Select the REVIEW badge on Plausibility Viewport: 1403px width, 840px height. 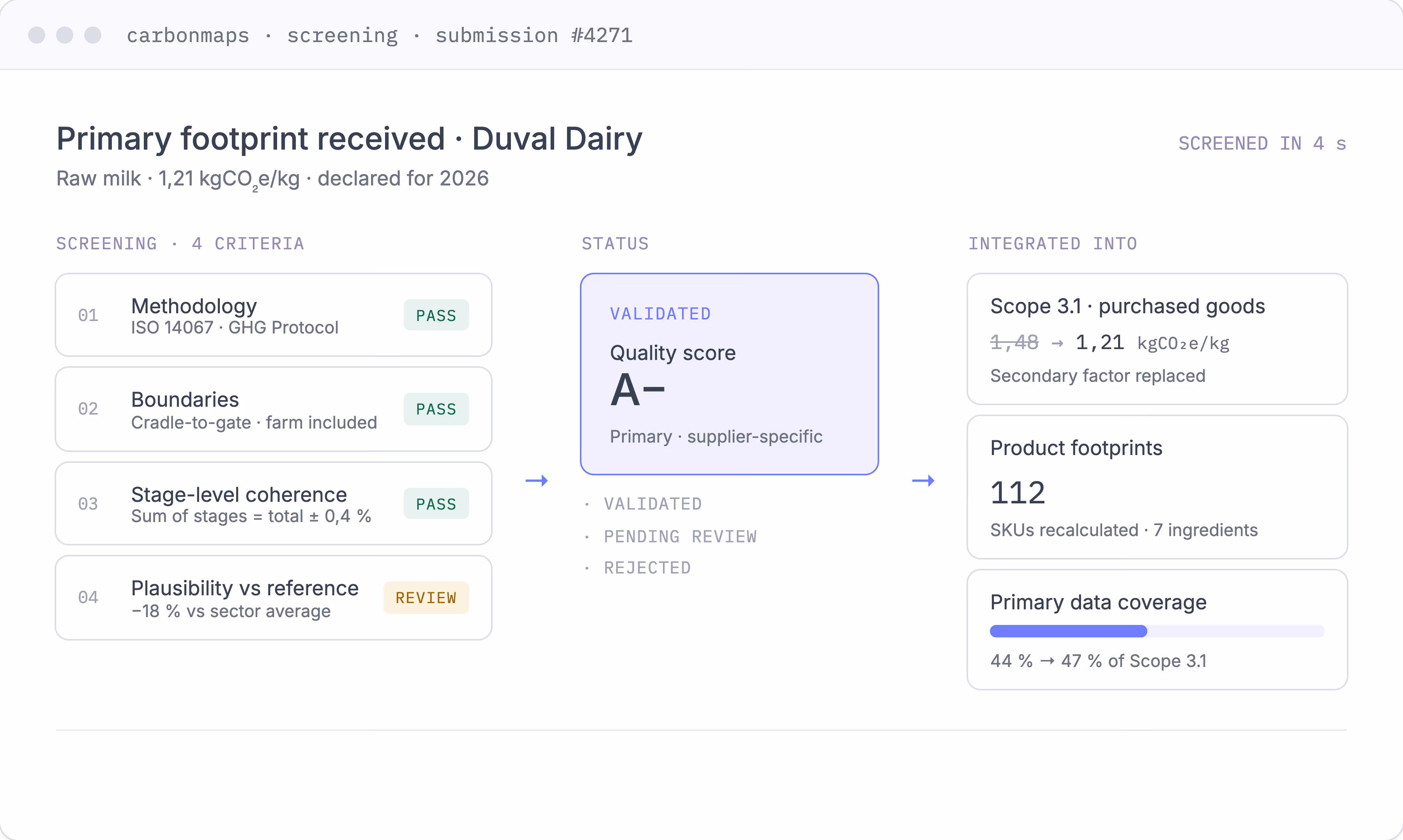[426, 597]
